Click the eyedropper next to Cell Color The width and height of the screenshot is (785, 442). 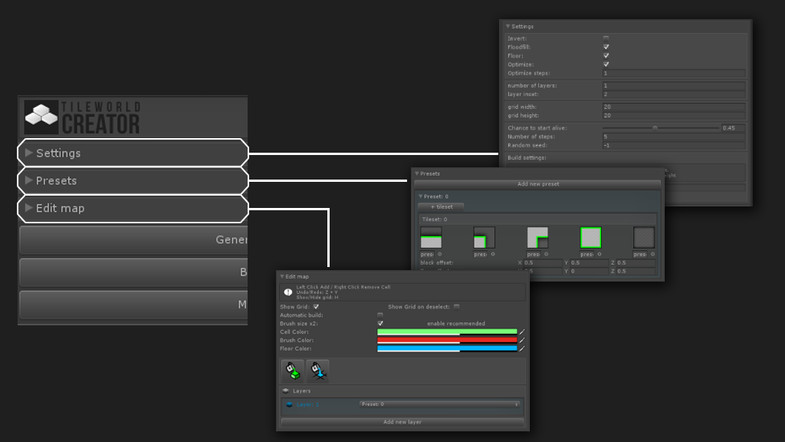pyautogui.click(x=522, y=331)
